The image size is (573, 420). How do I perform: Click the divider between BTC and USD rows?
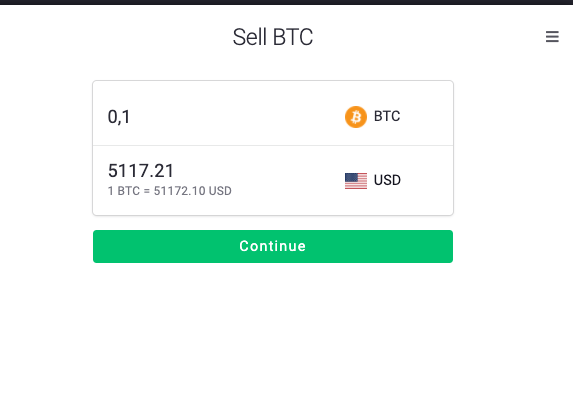(x=273, y=145)
